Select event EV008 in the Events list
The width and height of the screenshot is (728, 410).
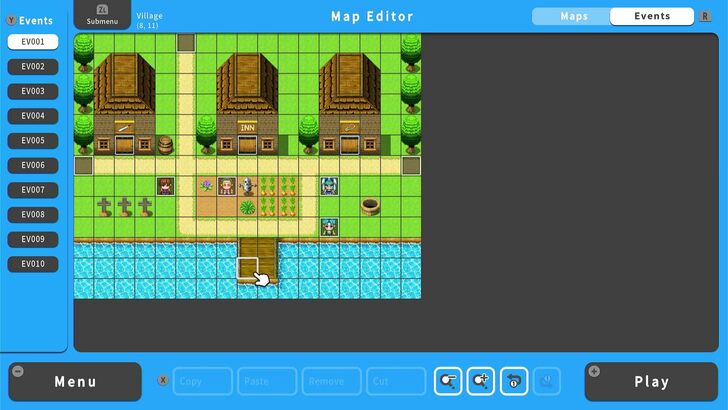point(33,214)
